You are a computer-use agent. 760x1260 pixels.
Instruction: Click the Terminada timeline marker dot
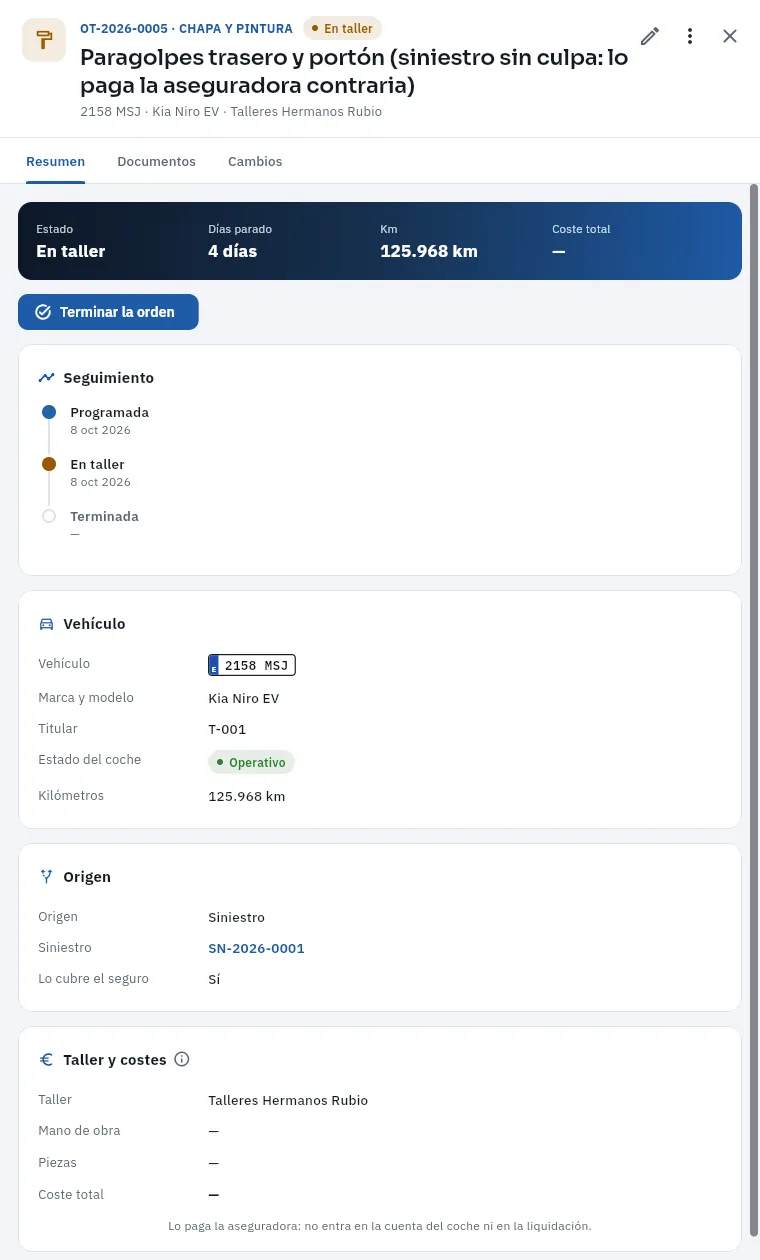(x=49, y=516)
